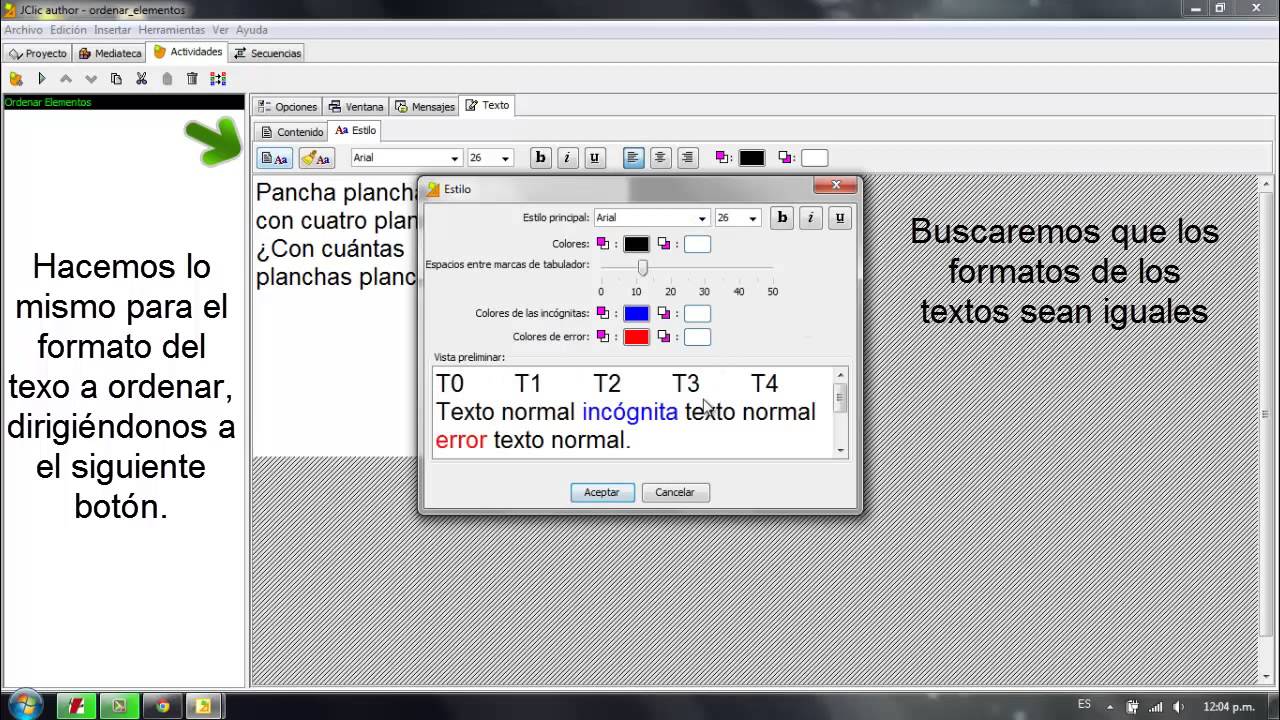1280x720 pixels.
Task: Open the Edición menu
Action: tap(68, 30)
